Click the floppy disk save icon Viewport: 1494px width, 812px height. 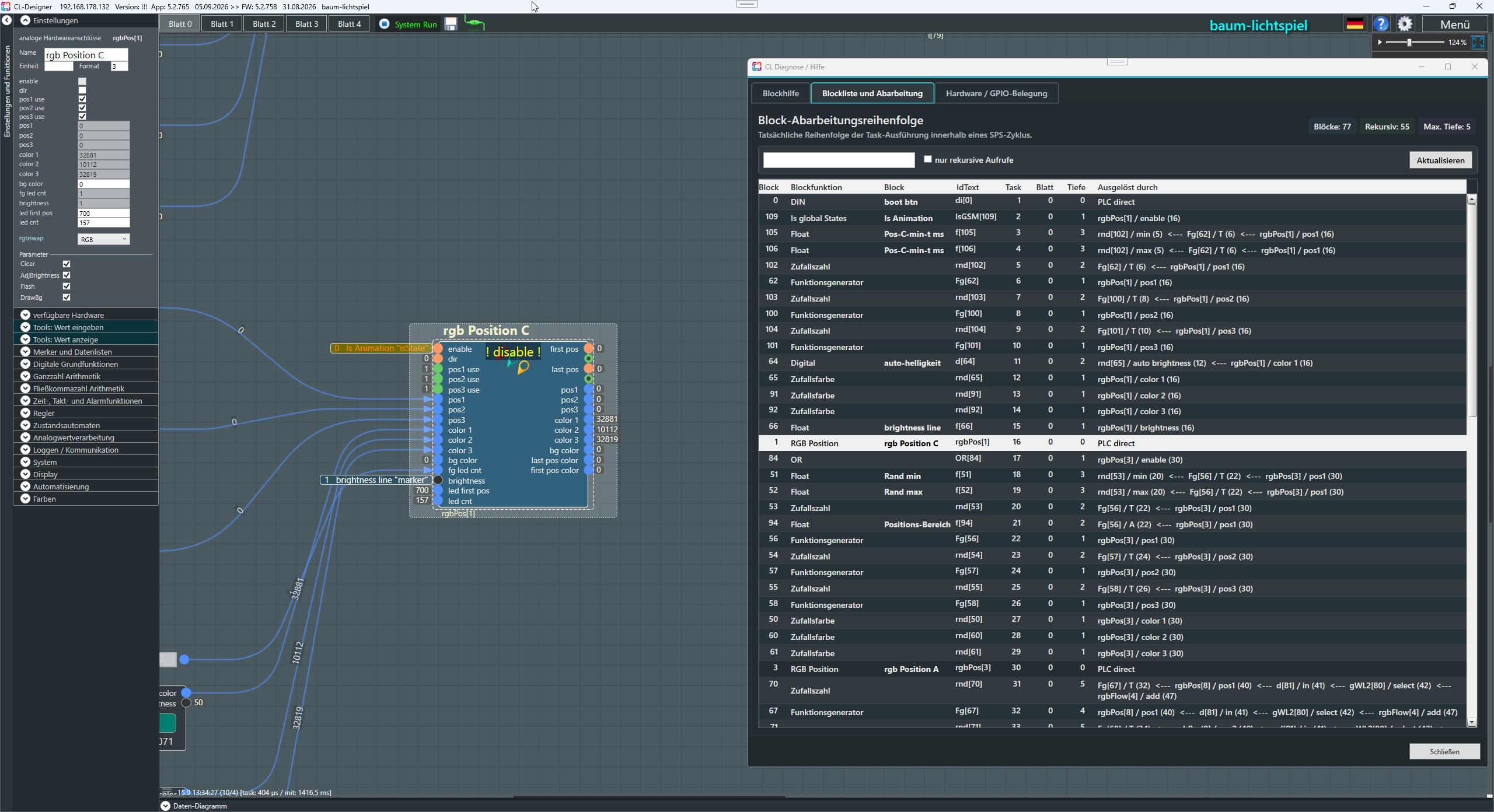click(x=451, y=24)
